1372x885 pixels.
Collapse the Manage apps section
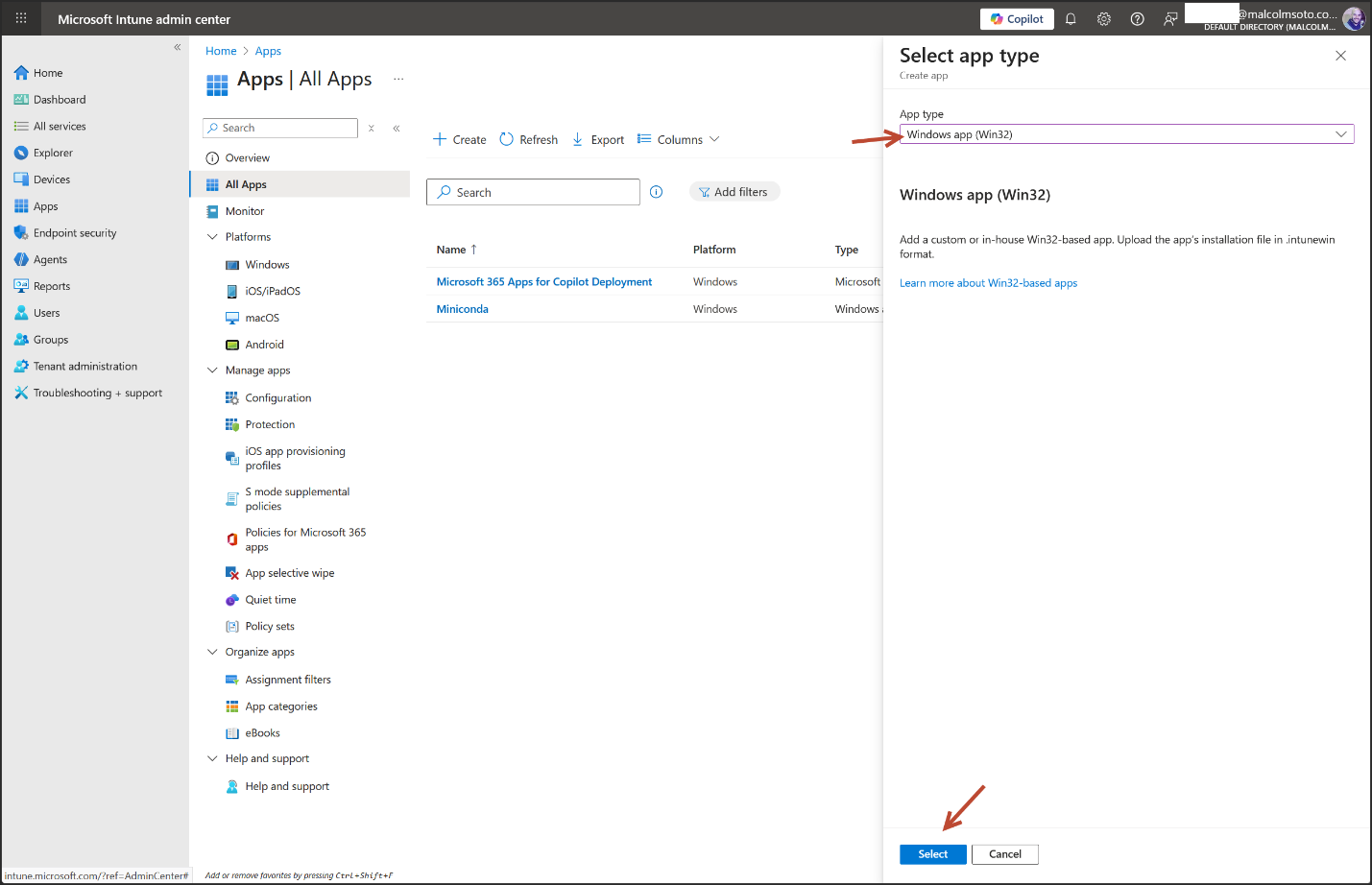coord(213,371)
